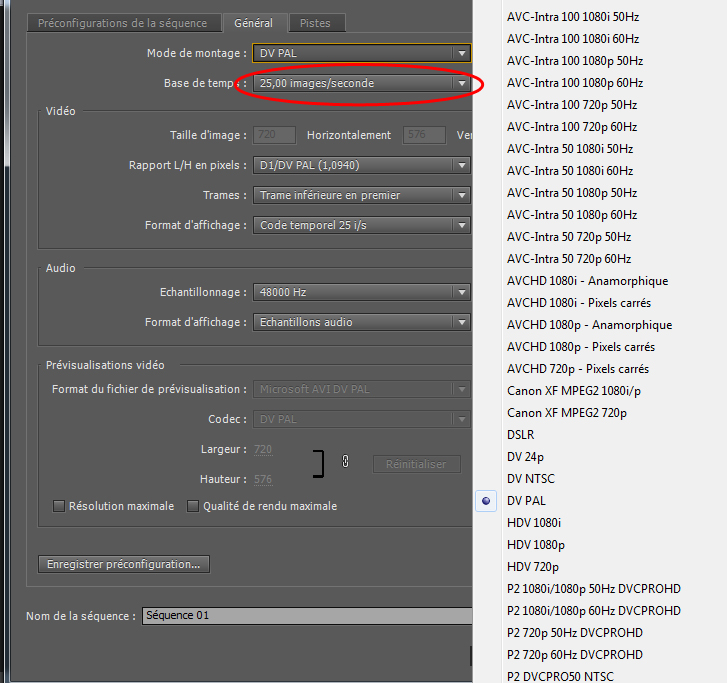
Task: Choose AVCHD 1080i - Anamorphique
Action: coord(587,281)
